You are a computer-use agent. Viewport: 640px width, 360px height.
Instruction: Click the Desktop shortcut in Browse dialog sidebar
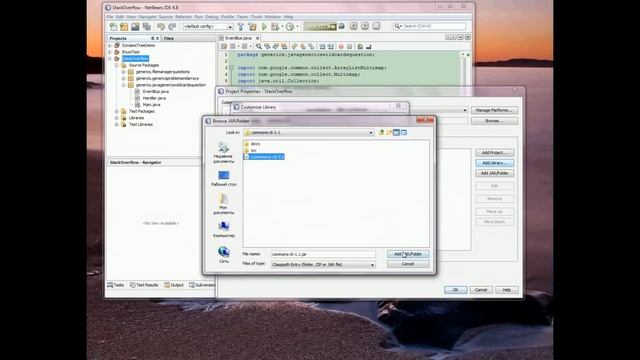coord(223,179)
